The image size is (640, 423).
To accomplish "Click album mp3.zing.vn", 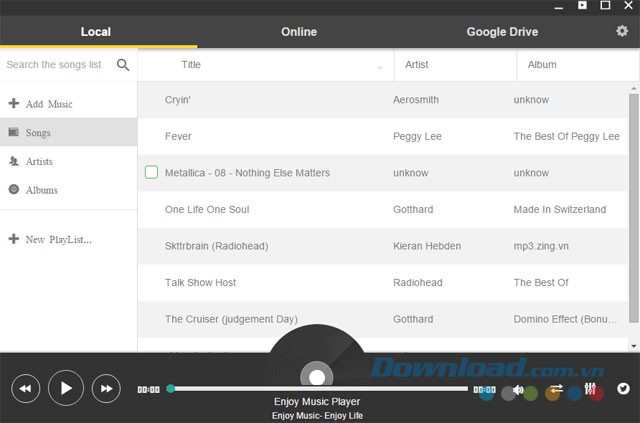I will 541,246.
